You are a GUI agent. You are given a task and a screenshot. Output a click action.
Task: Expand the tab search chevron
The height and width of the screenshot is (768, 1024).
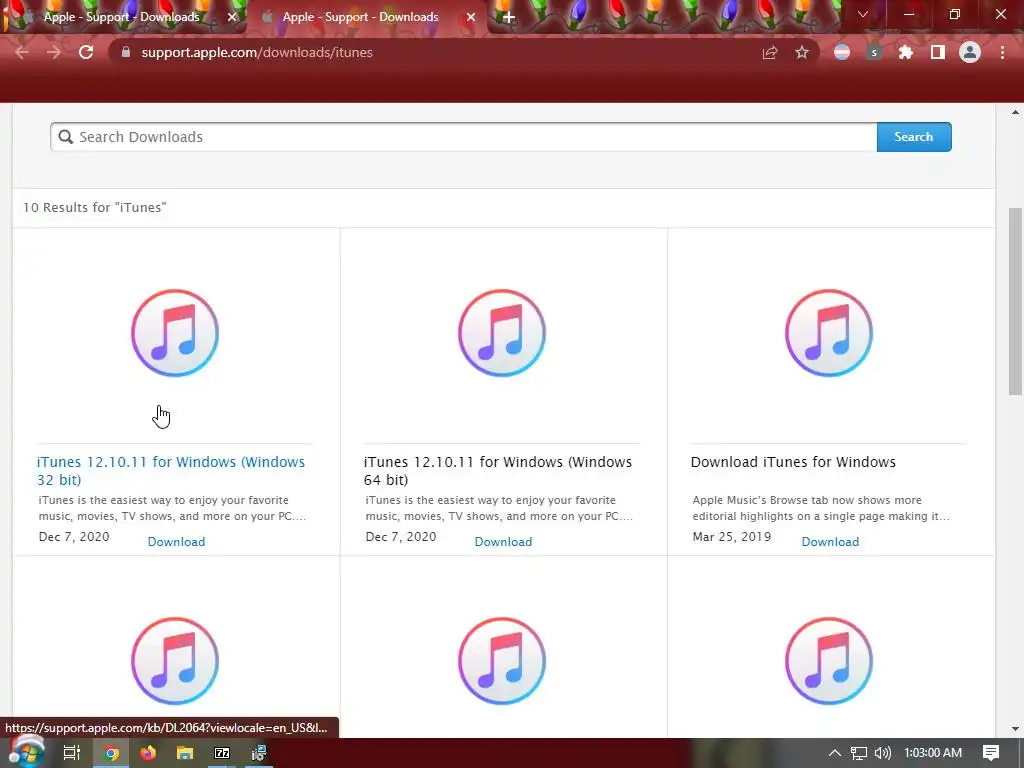pos(863,14)
